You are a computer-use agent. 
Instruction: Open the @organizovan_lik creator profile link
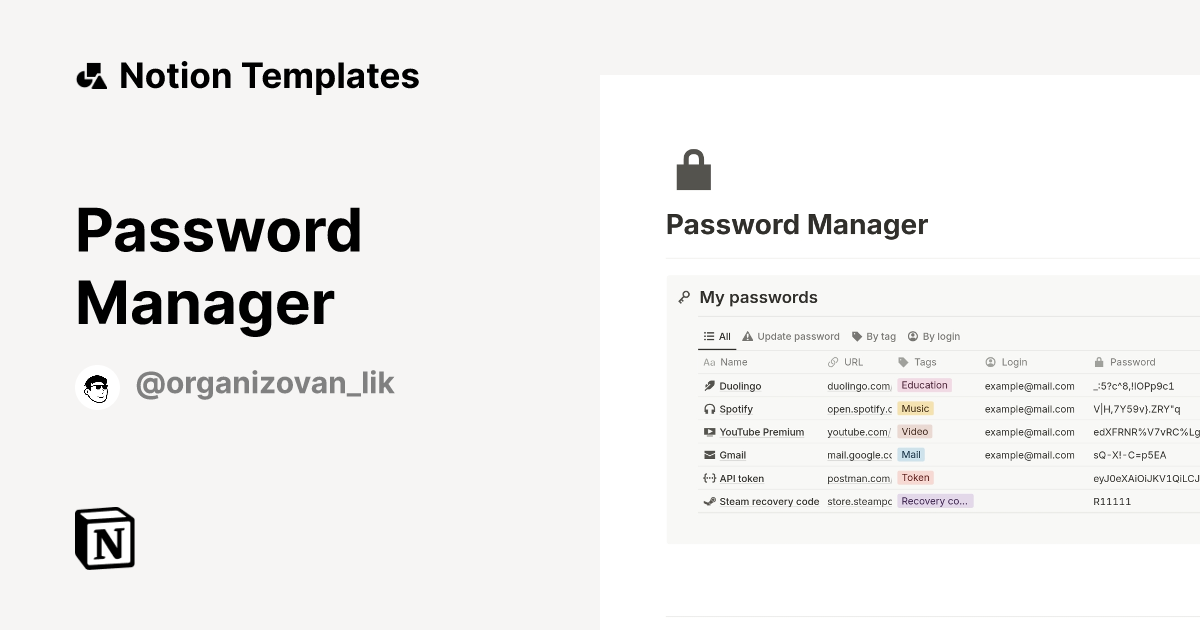tap(266, 383)
